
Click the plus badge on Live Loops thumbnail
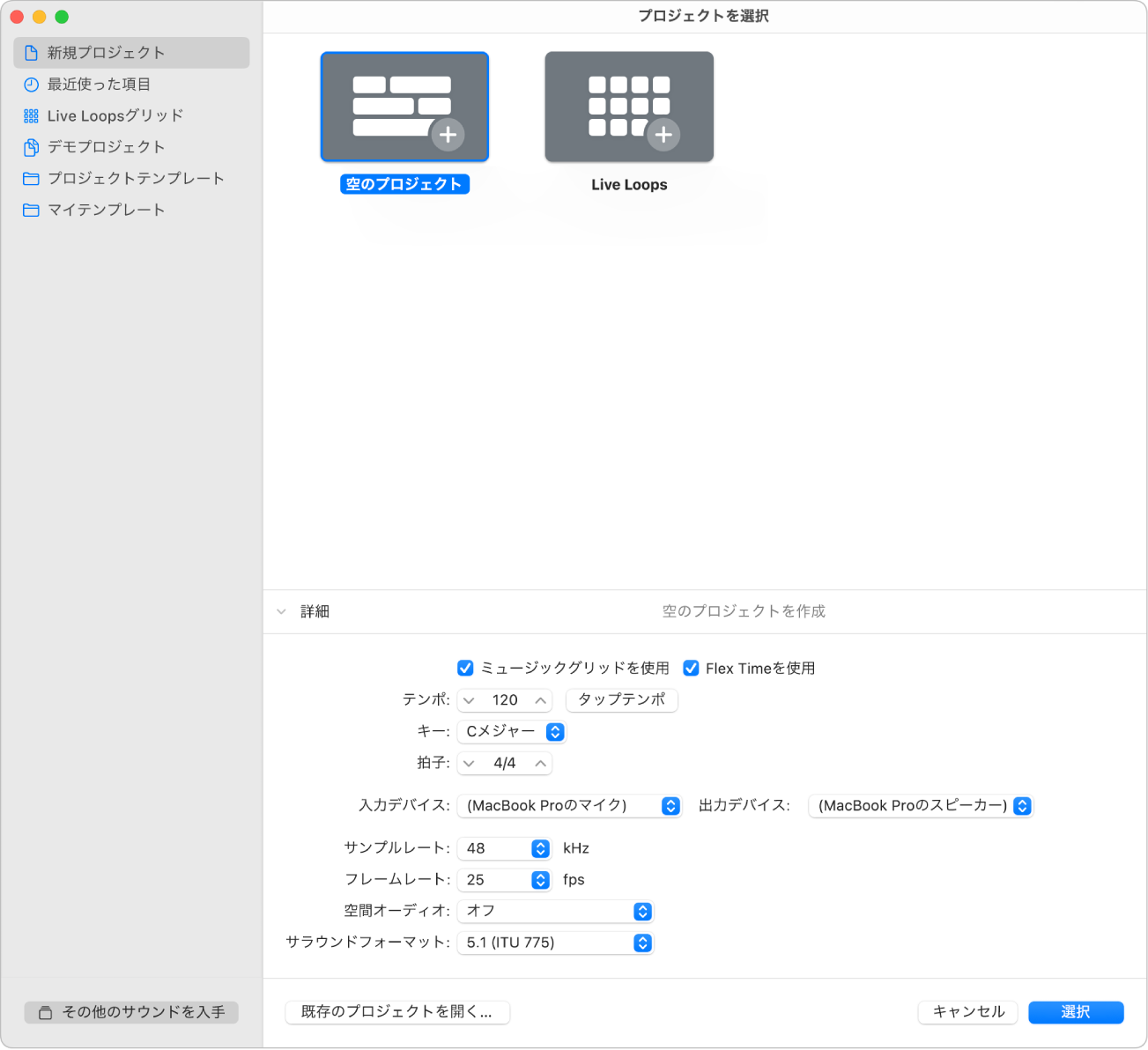pos(665,135)
